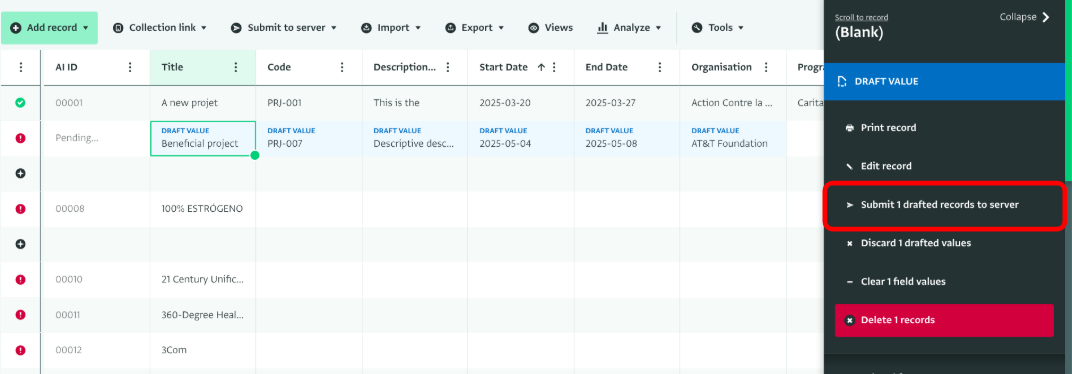Follow the Scroll to record link
The height and width of the screenshot is (374, 1072).
[x=861, y=17]
